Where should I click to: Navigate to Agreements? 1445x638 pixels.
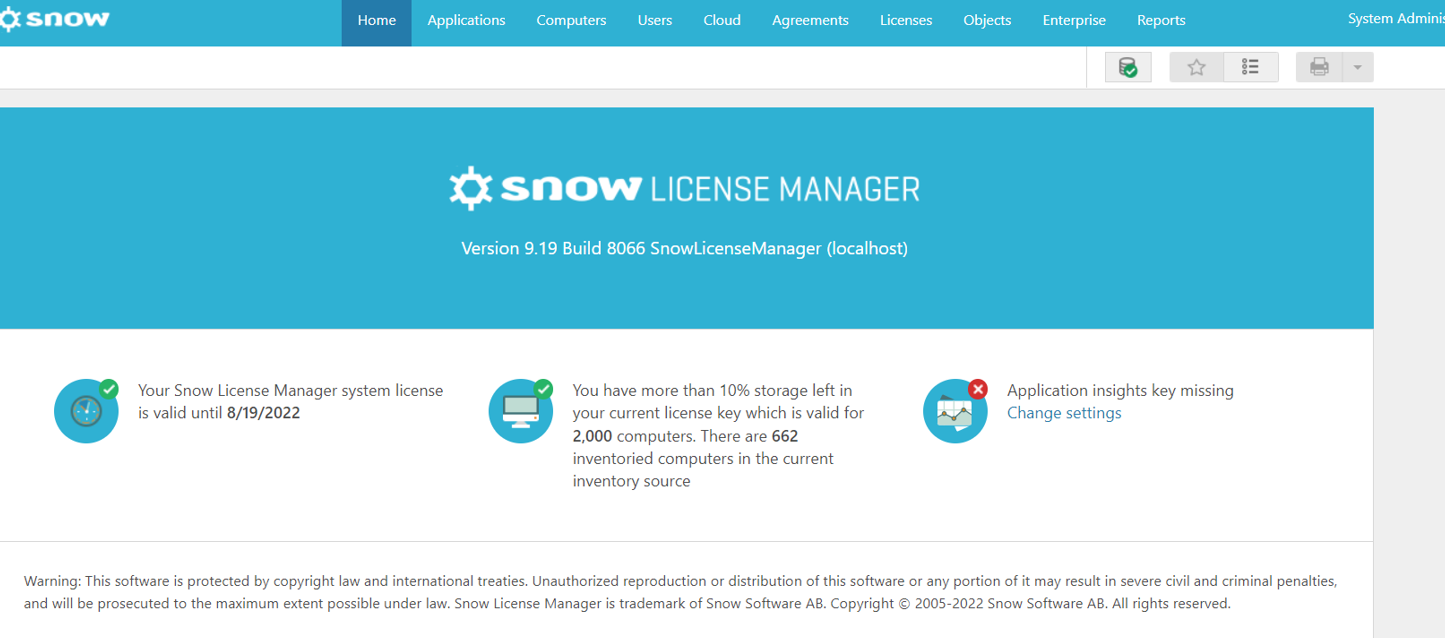[810, 20]
